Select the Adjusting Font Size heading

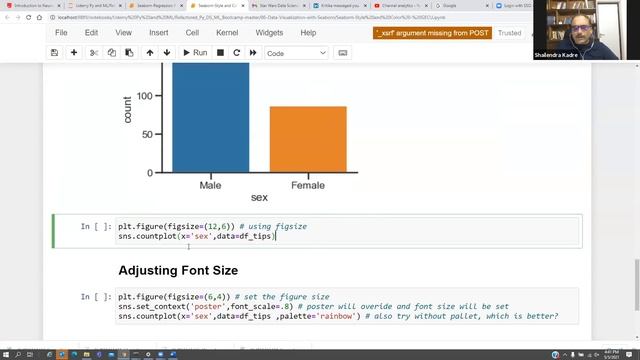click(178, 270)
